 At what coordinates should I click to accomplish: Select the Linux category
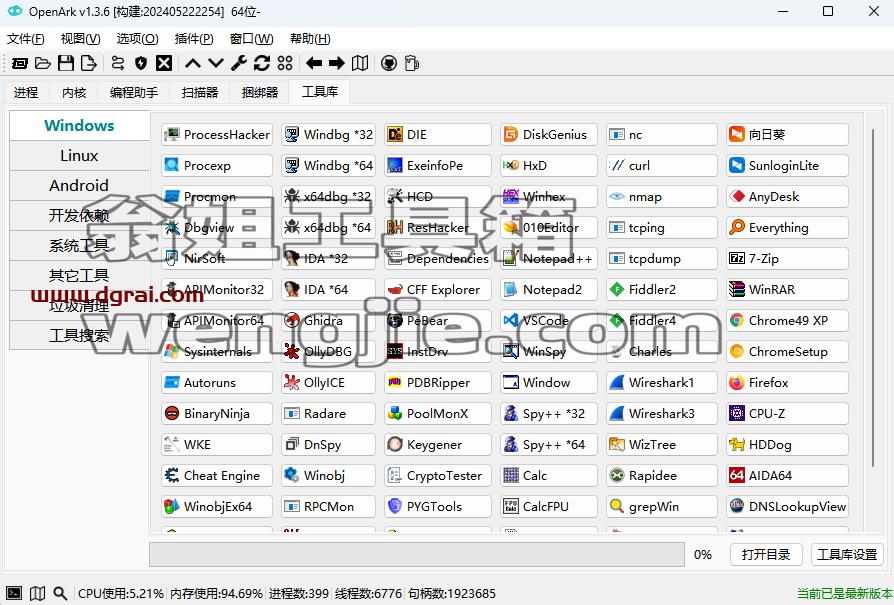pos(79,156)
